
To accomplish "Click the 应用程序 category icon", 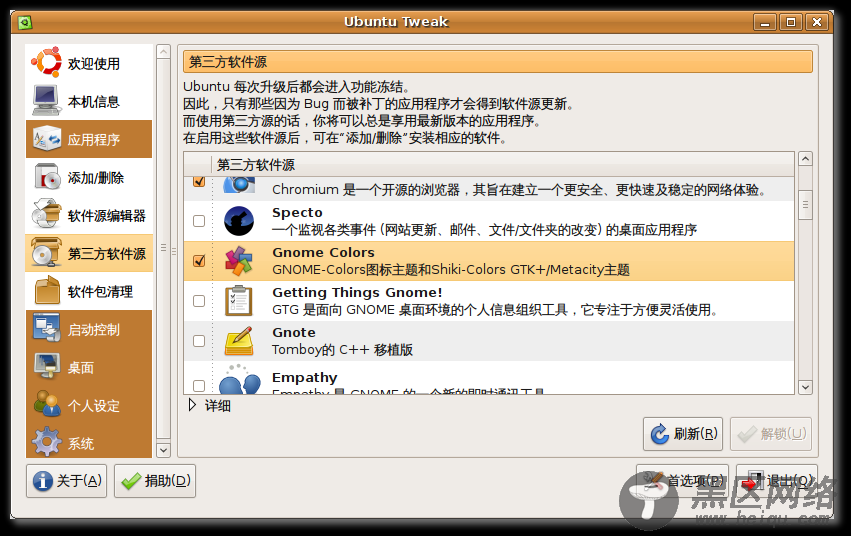I will (46, 139).
